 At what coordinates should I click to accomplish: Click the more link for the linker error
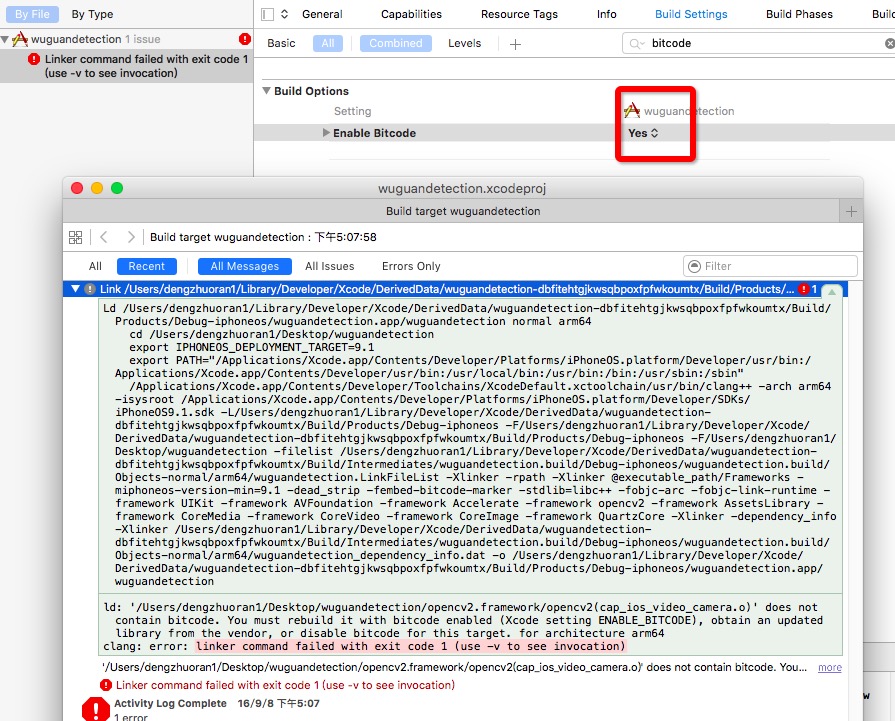coord(829,667)
